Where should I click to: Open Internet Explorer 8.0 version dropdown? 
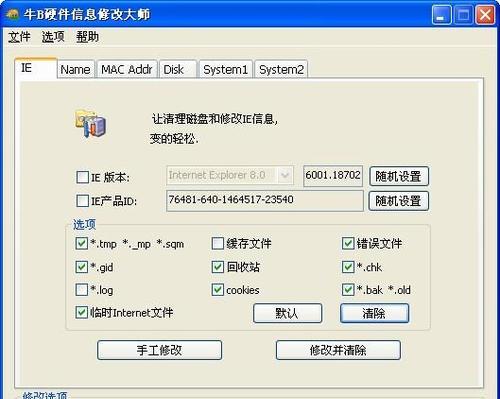230,175
